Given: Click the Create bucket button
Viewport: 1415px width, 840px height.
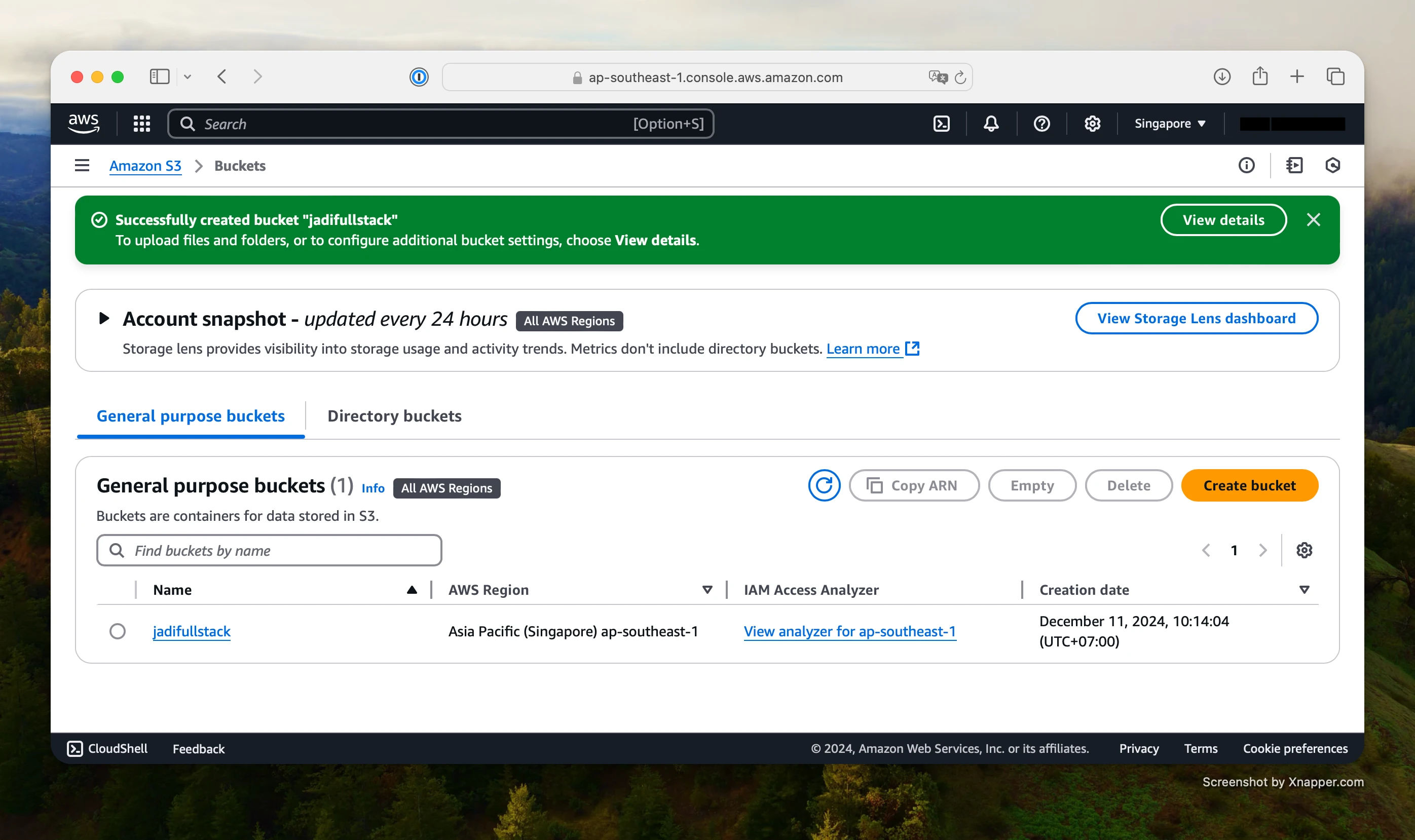Looking at the screenshot, I should tap(1249, 485).
